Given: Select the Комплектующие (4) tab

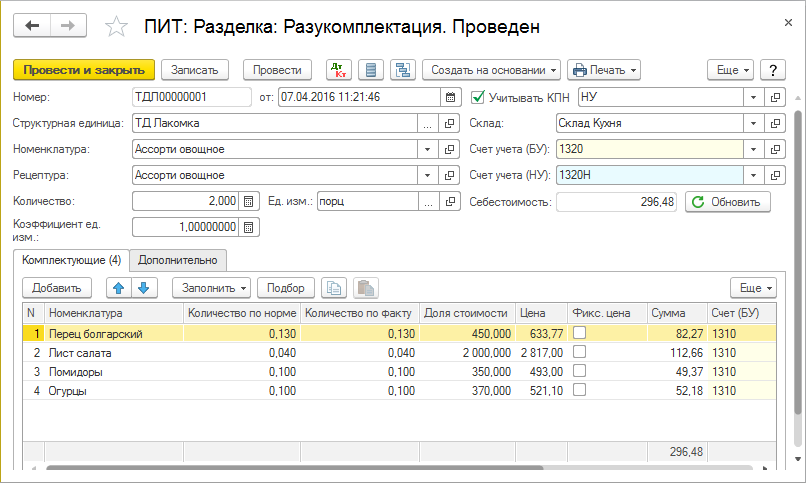Looking at the screenshot, I should [x=72, y=260].
